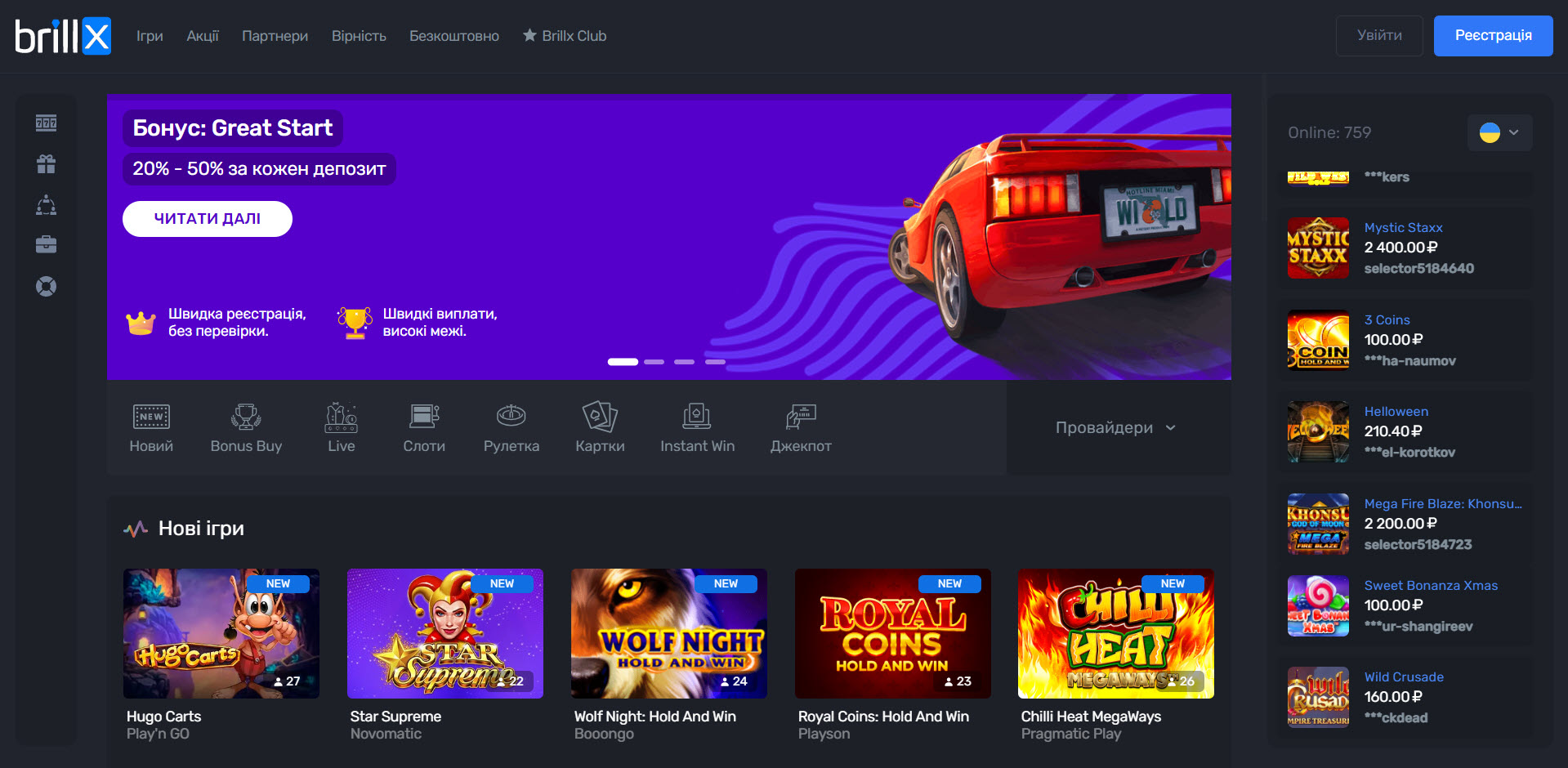Open Sweet Bonanza Xmas game icon
1568x768 pixels.
(x=1318, y=605)
